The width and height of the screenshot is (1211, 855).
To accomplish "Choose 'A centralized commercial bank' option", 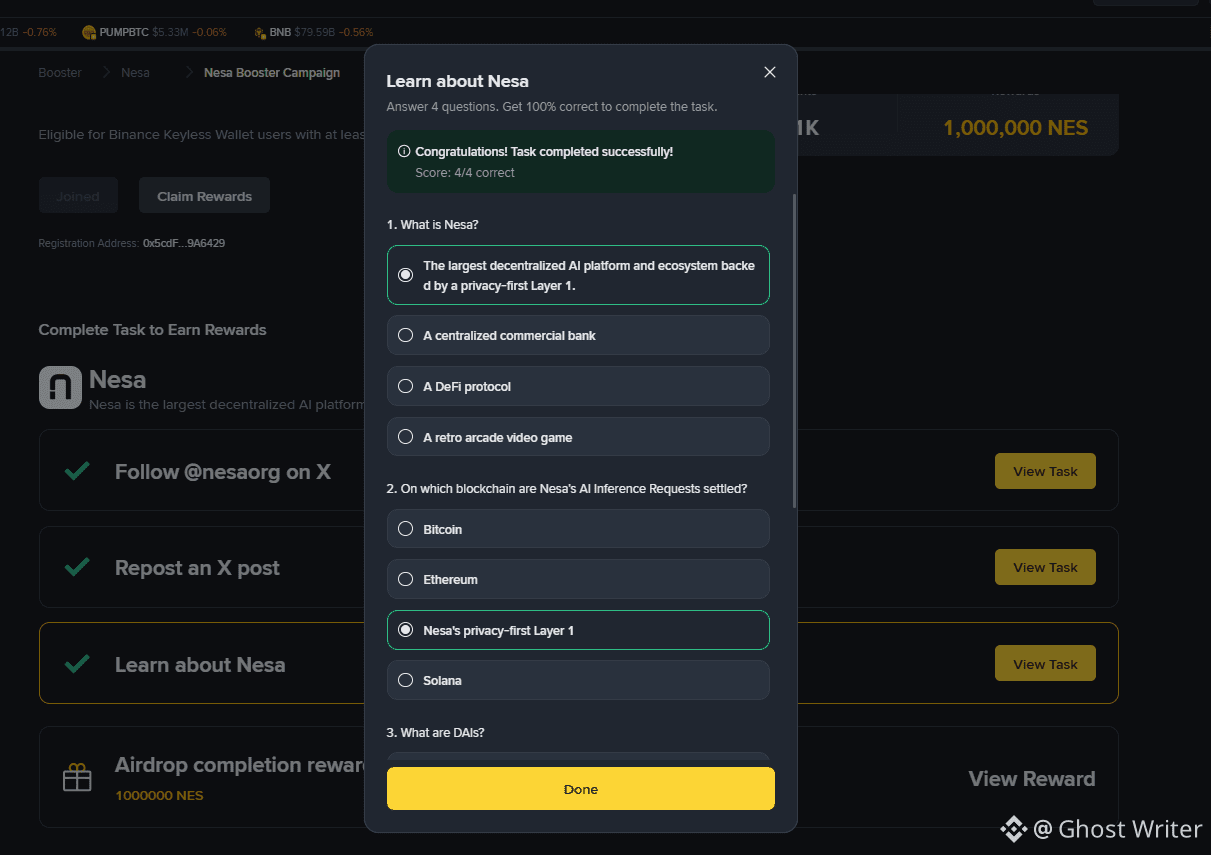I will point(578,335).
